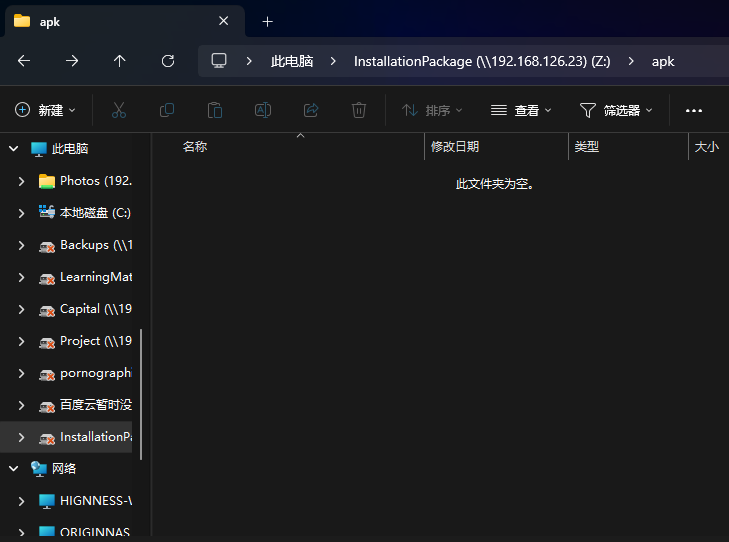This screenshot has width=729, height=542.
Task: Expand the Photos network folder node
Action: point(21,181)
